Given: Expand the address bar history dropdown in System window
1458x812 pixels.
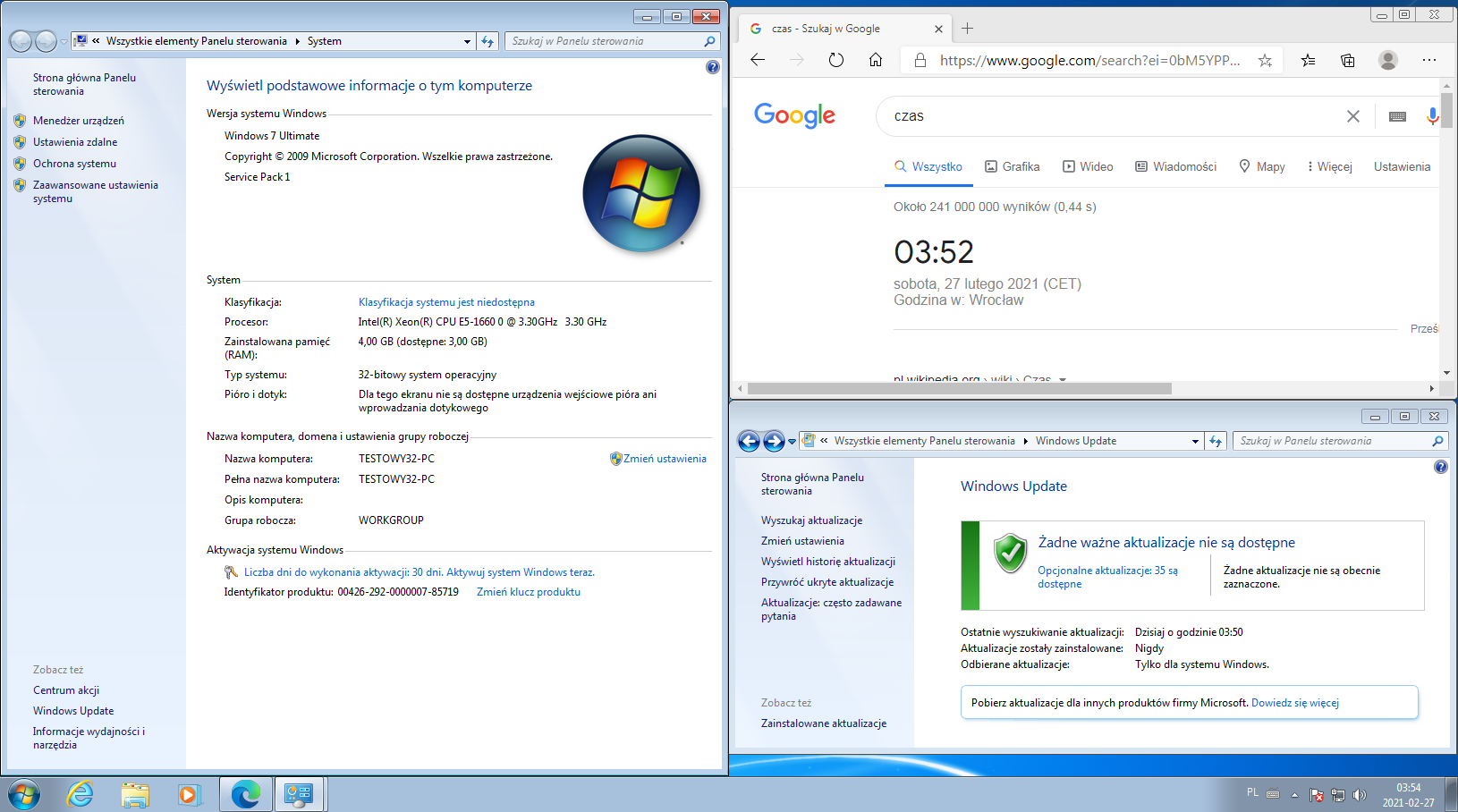Looking at the screenshot, I should (x=466, y=41).
